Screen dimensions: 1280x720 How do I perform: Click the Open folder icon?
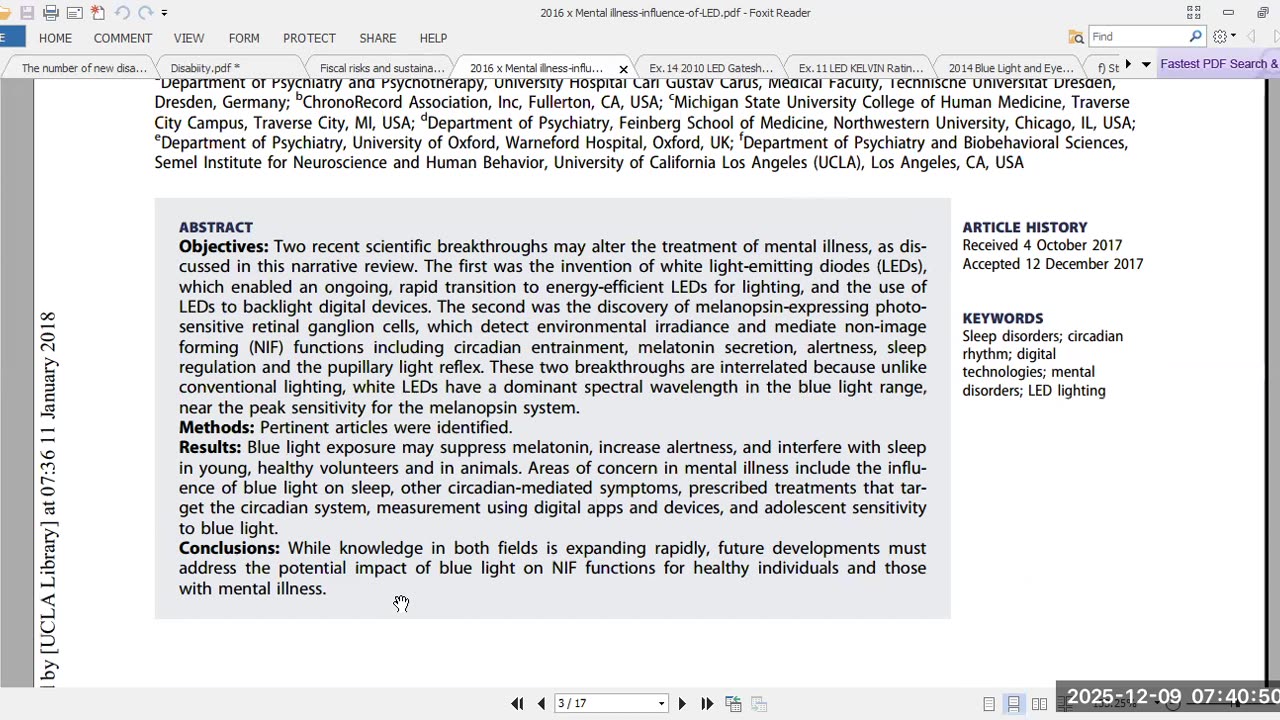(x=6, y=13)
